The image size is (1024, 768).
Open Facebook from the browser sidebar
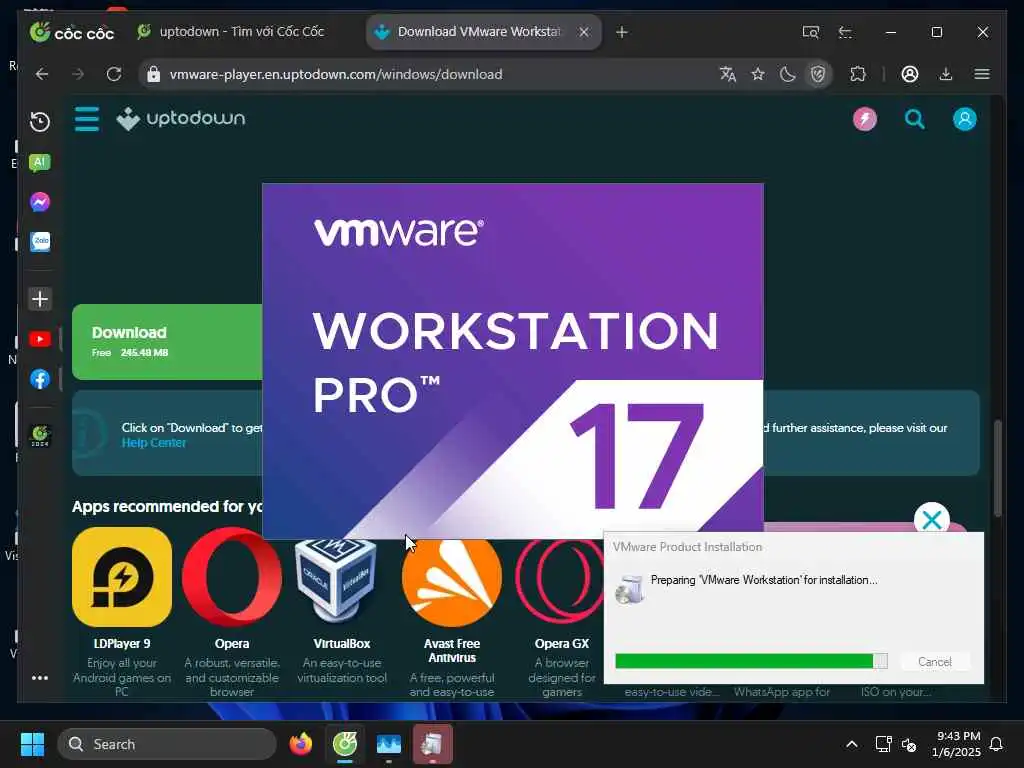pyautogui.click(x=40, y=379)
